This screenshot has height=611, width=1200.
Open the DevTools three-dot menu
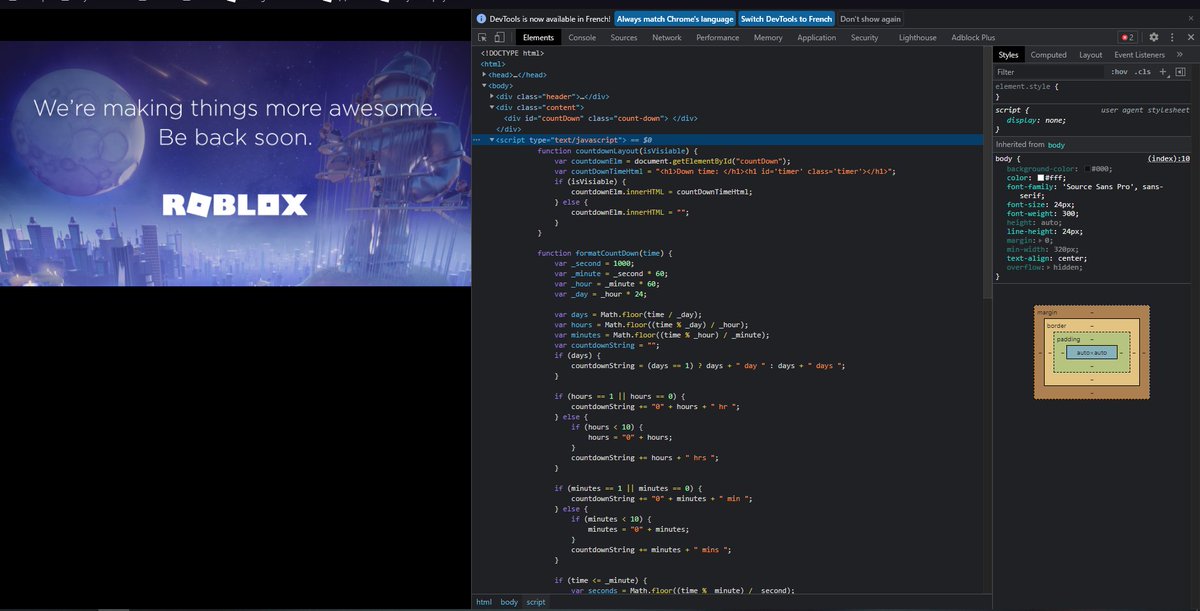1170,37
